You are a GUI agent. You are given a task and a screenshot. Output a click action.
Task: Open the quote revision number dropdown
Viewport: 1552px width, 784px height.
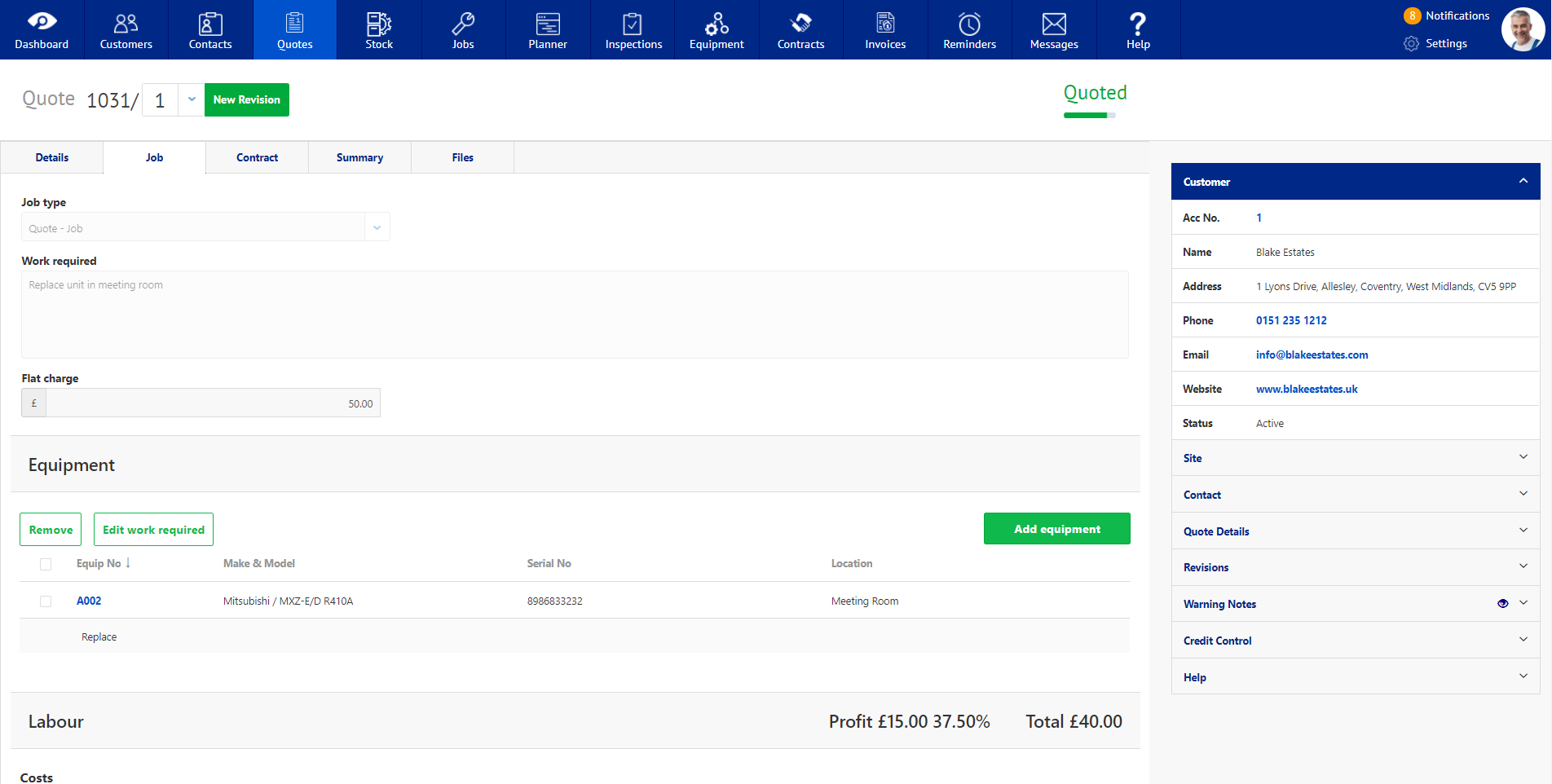(192, 99)
